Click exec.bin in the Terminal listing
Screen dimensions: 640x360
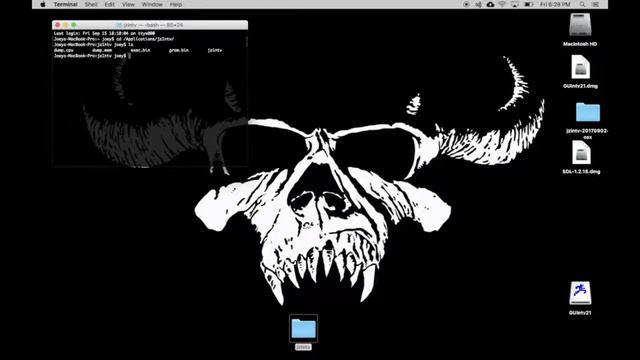140,50
